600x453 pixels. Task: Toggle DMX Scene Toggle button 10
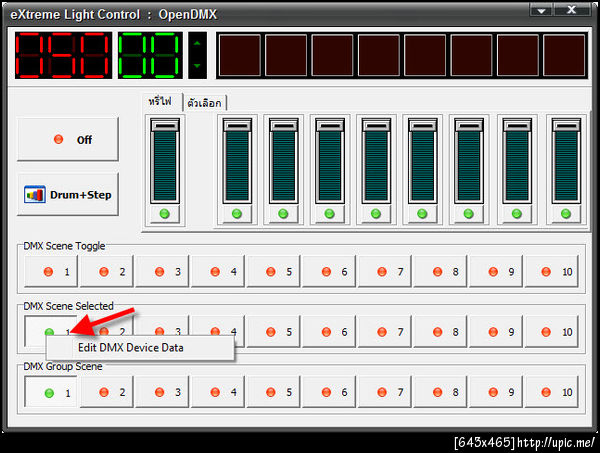click(551, 272)
